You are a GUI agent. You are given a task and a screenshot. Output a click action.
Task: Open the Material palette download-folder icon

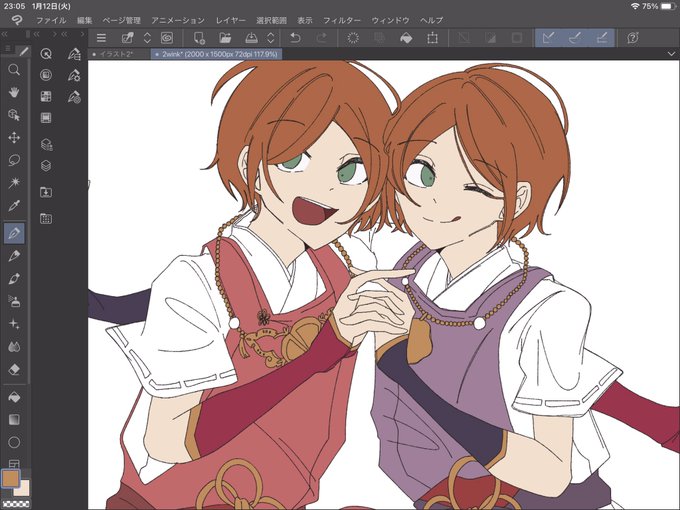[x=46, y=192]
